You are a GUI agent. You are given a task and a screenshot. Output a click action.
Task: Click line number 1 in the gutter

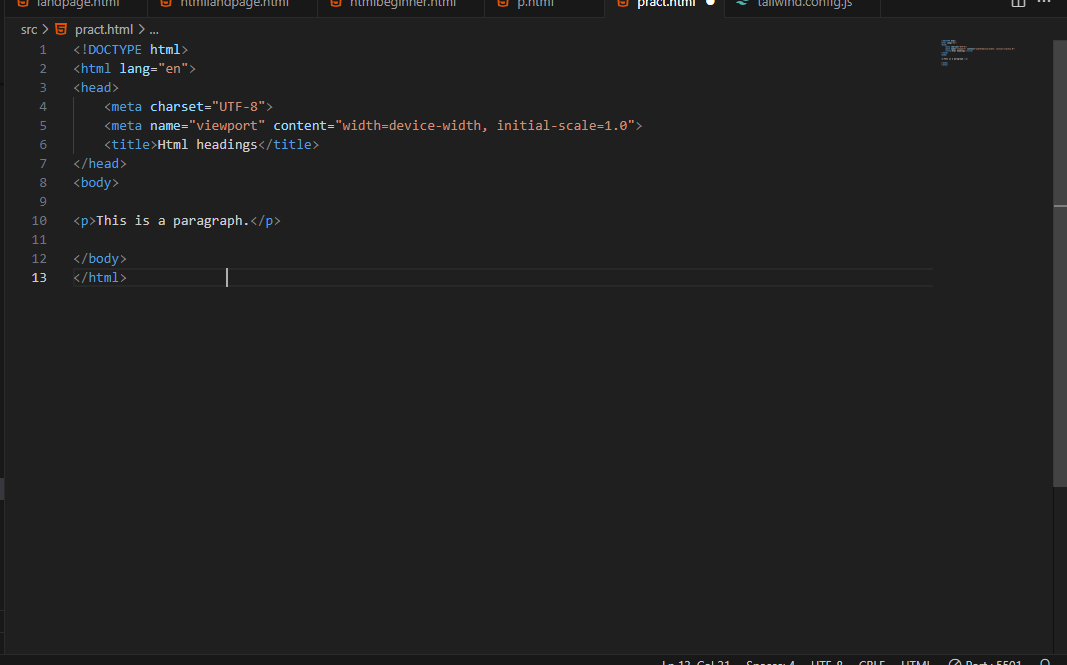pyautogui.click(x=43, y=50)
